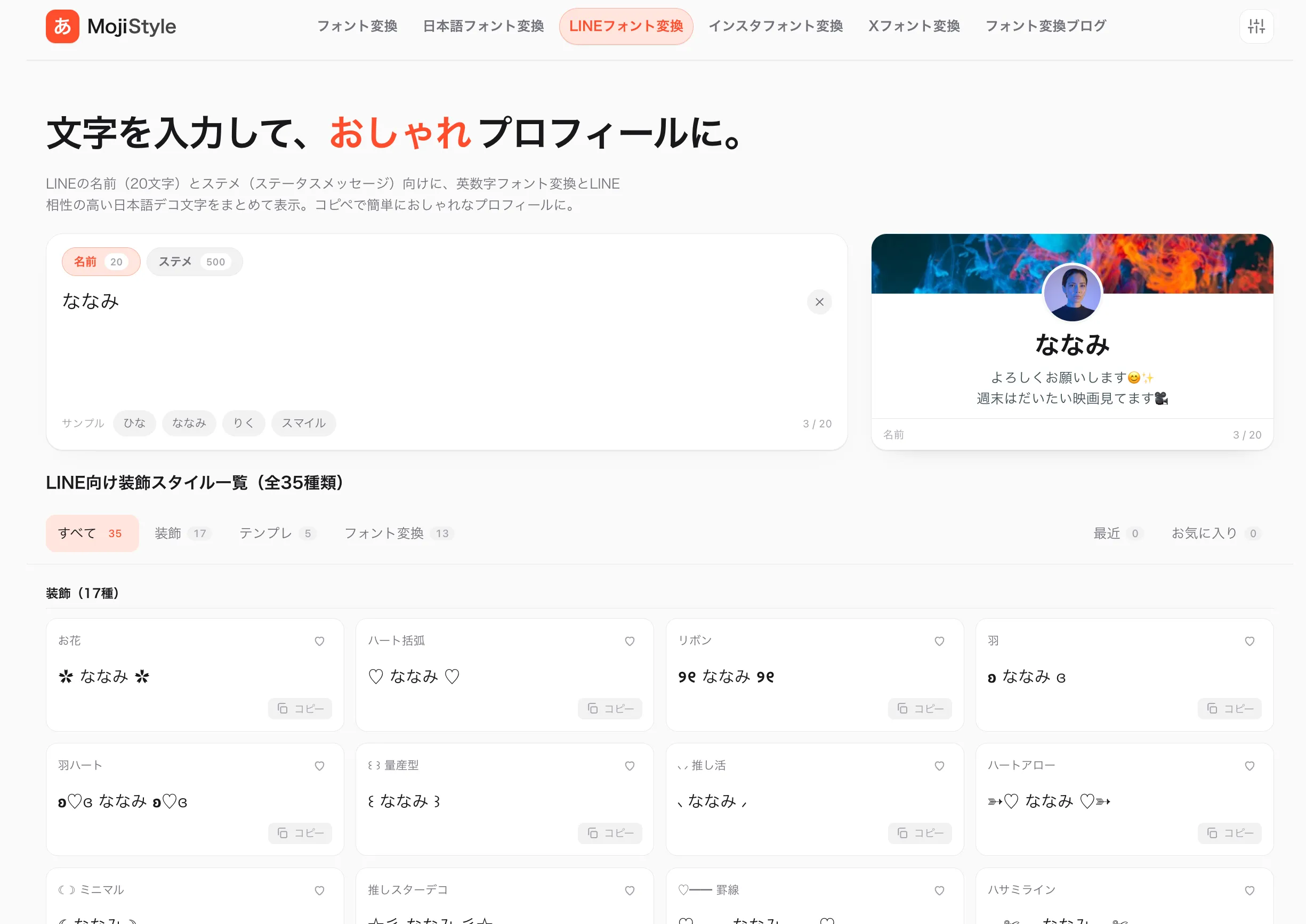The height and width of the screenshot is (924, 1306).
Task: Copy the ハートアロー decorated name
Action: point(1229,833)
